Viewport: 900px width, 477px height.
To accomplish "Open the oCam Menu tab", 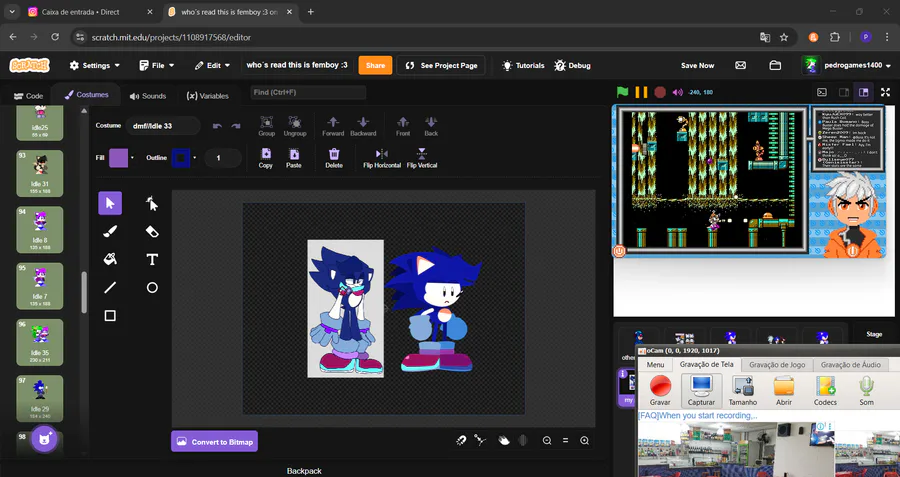I will 655,364.
